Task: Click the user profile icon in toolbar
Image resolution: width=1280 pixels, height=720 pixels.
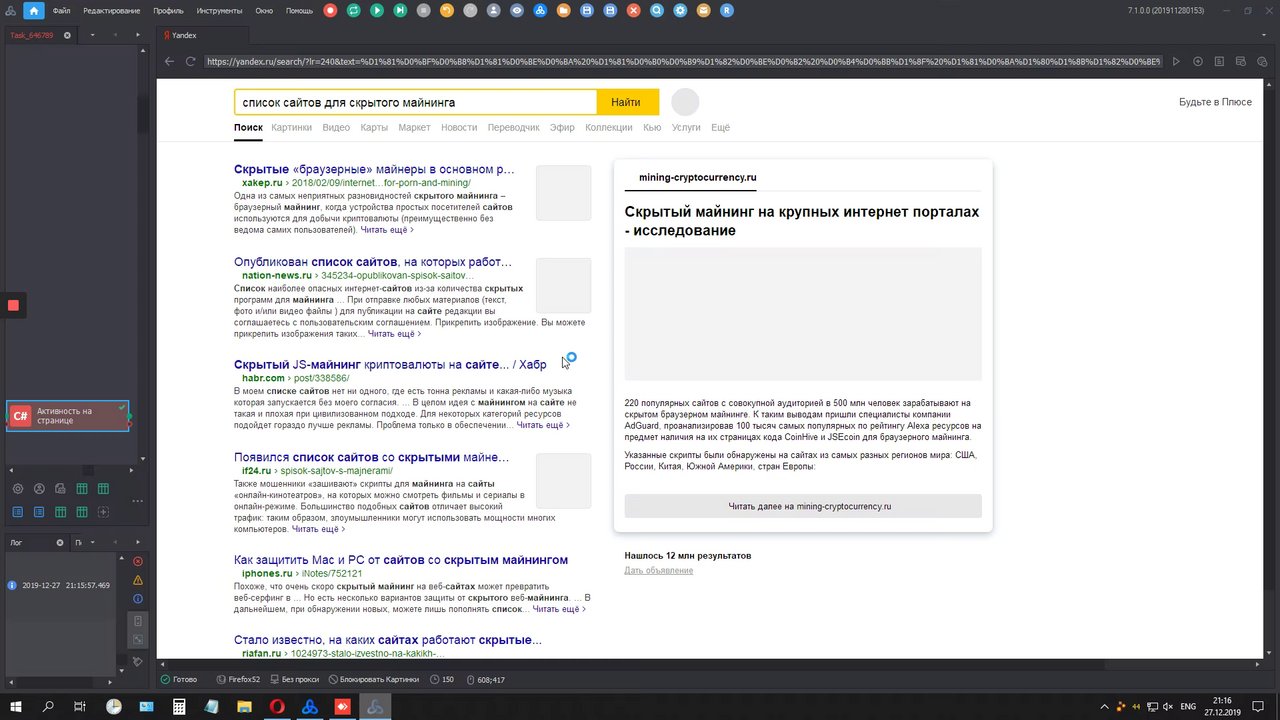Action: [x=494, y=11]
